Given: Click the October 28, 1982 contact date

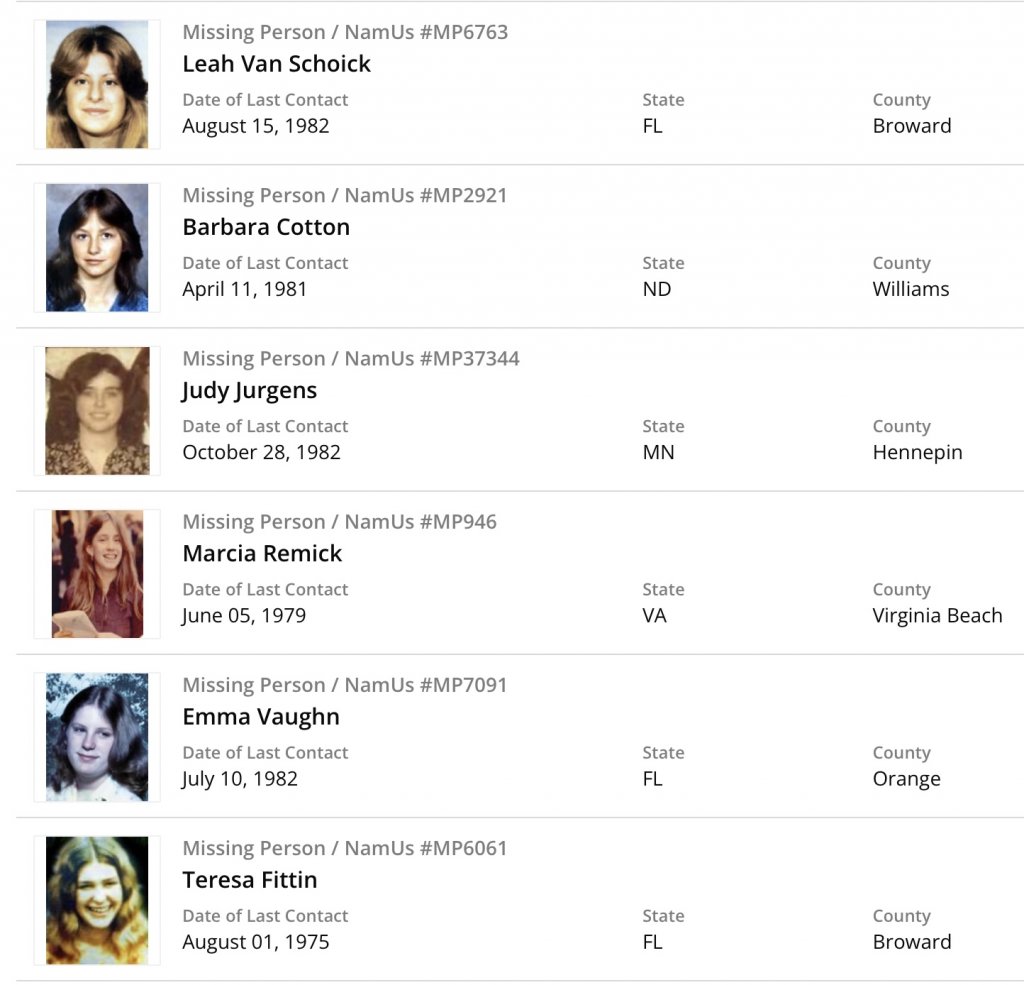Looking at the screenshot, I should pyautogui.click(x=261, y=452).
